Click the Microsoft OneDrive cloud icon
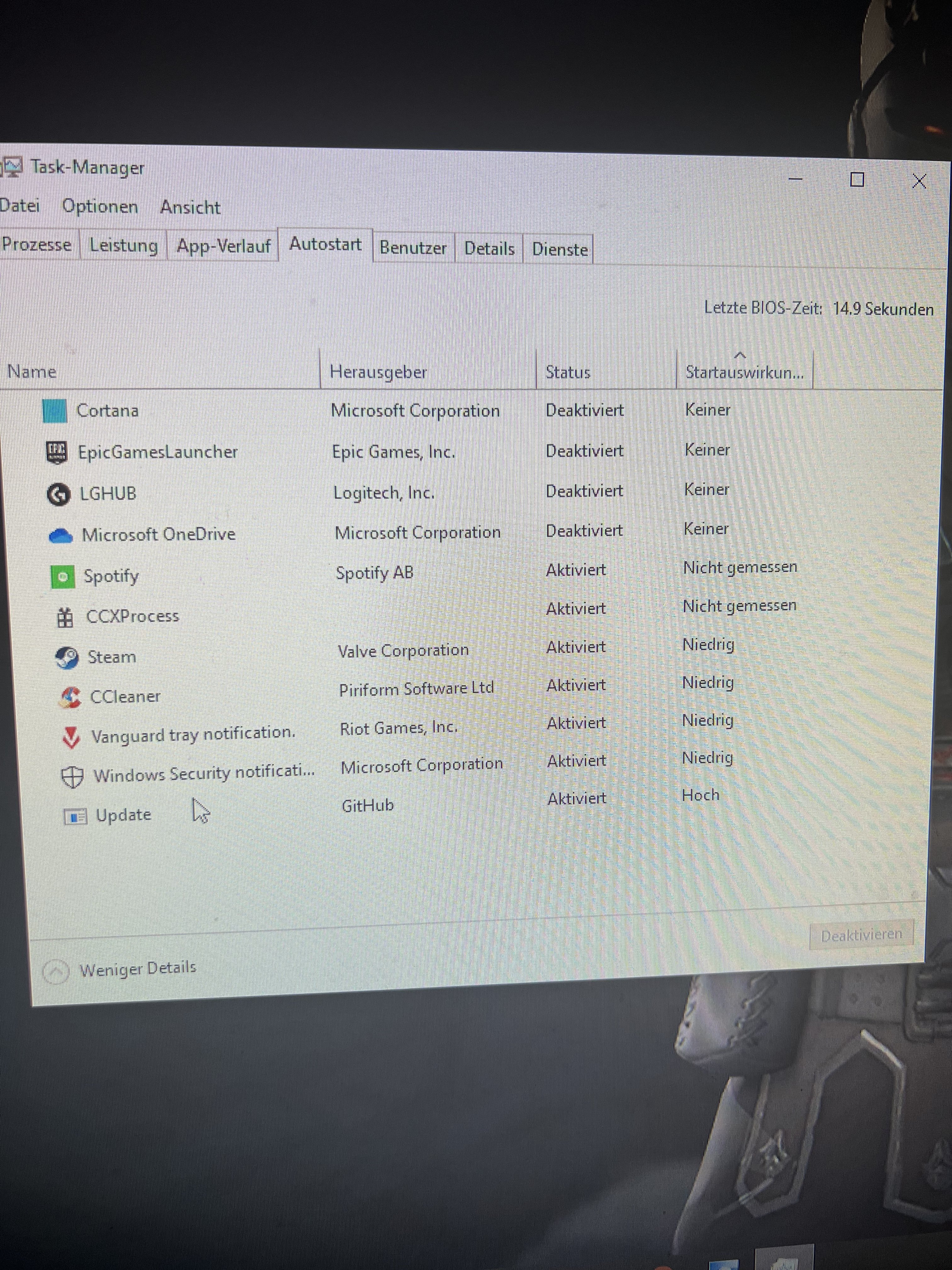The image size is (952, 1270). [60, 536]
